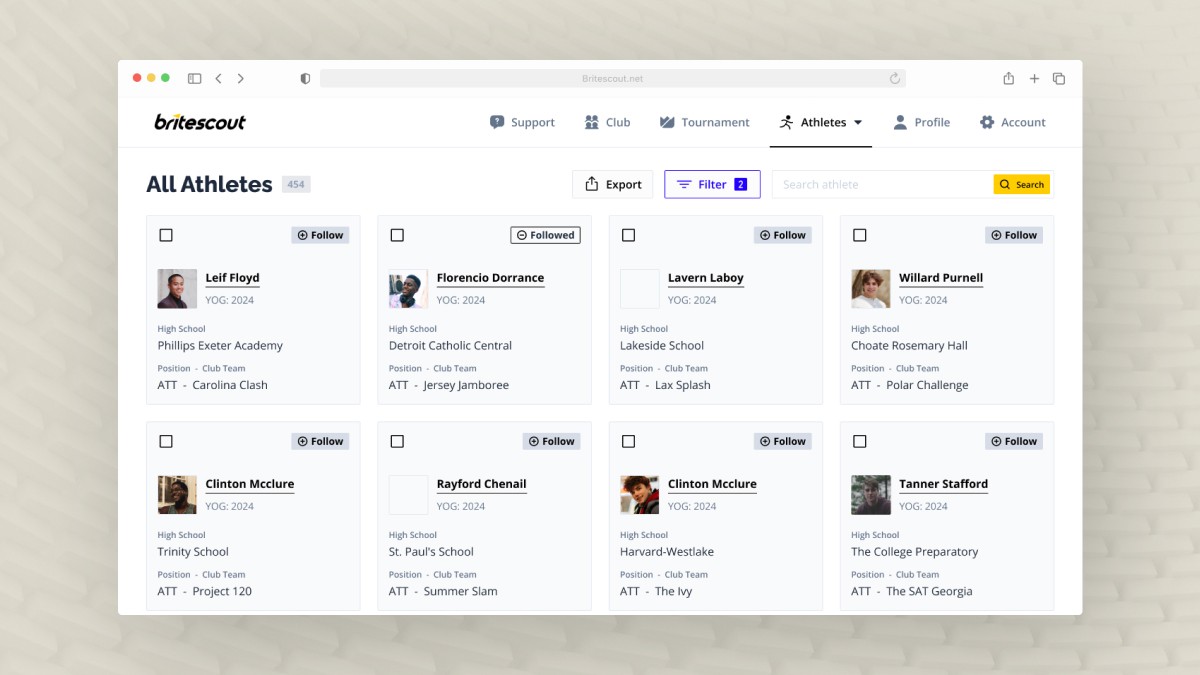1200x675 pixels.
Task: Click Willard Purnell's profile photo
Action: coord(870,289)
